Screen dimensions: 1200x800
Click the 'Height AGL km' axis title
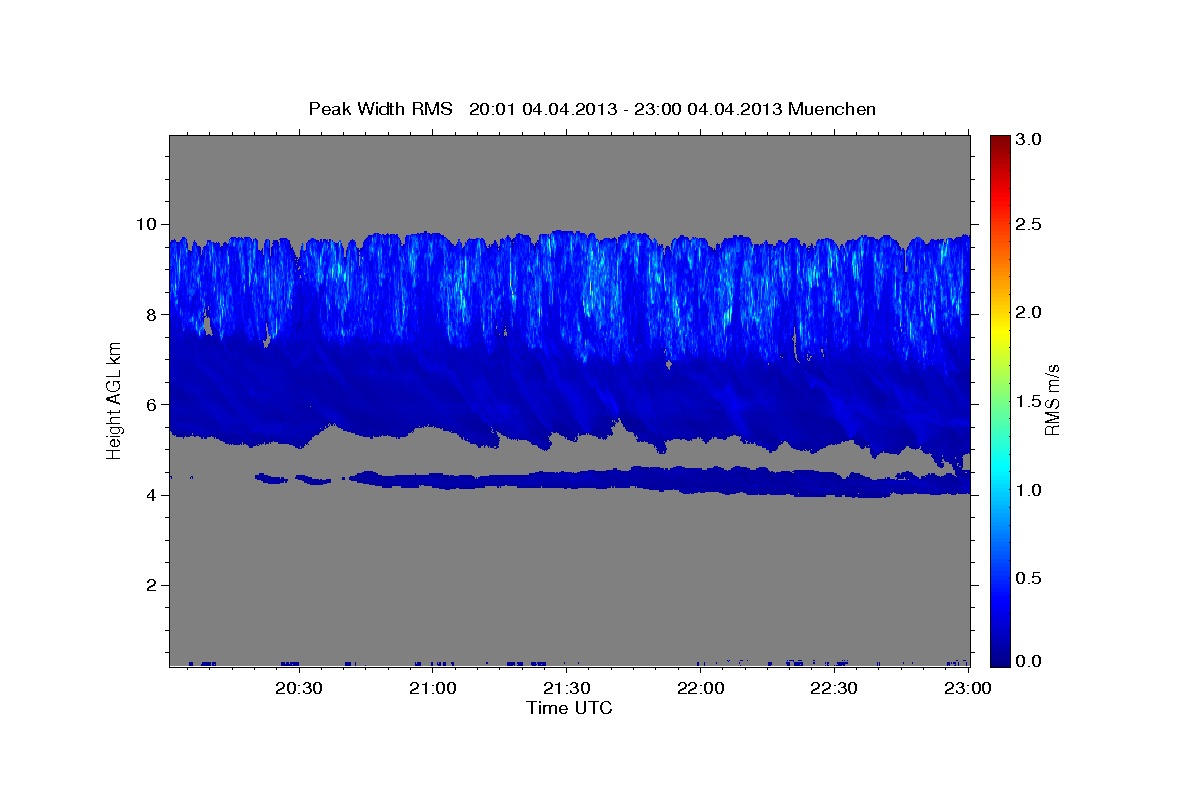(114, 401)
